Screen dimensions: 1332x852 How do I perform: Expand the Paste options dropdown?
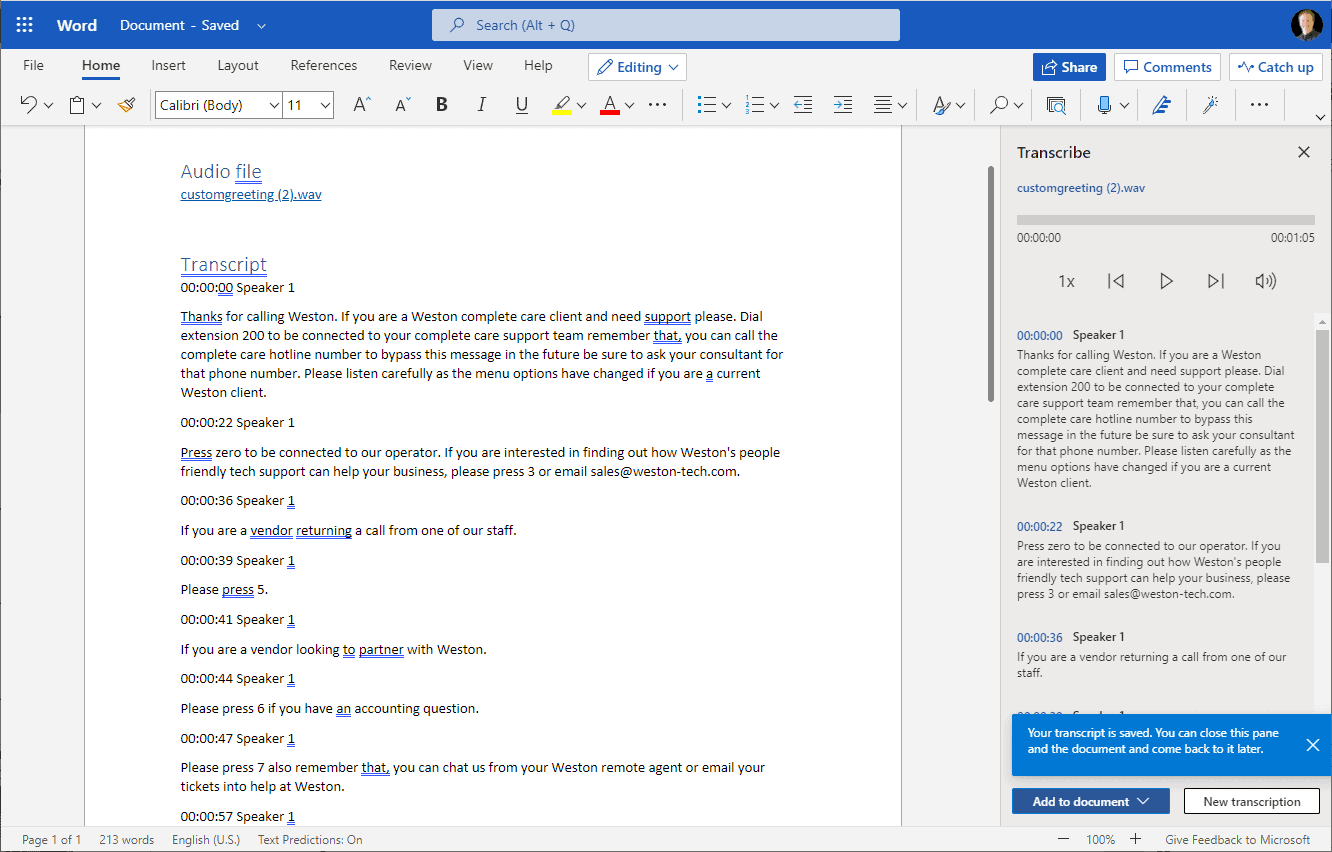96,105
